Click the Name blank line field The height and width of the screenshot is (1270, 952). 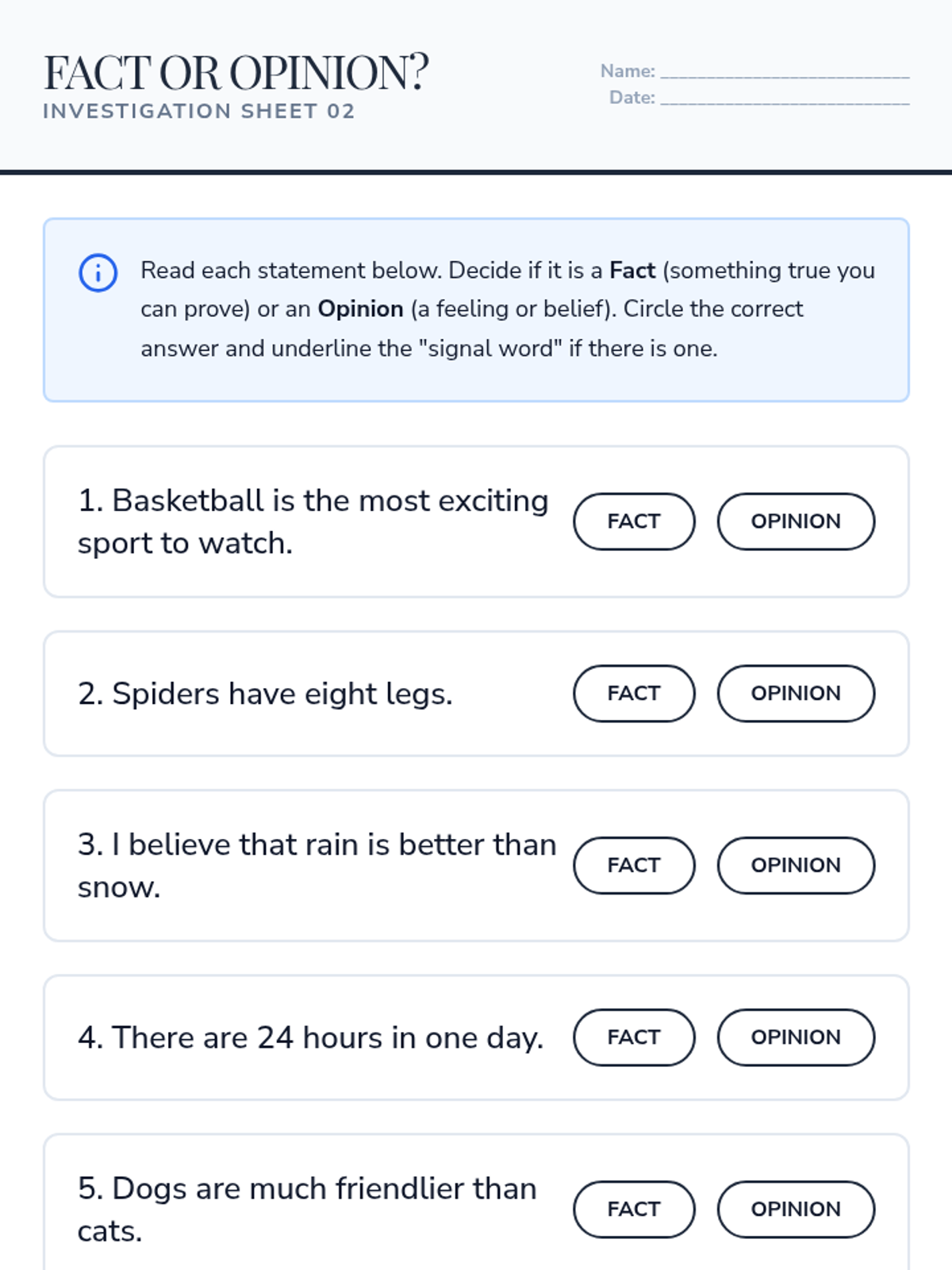click(785, 71)
